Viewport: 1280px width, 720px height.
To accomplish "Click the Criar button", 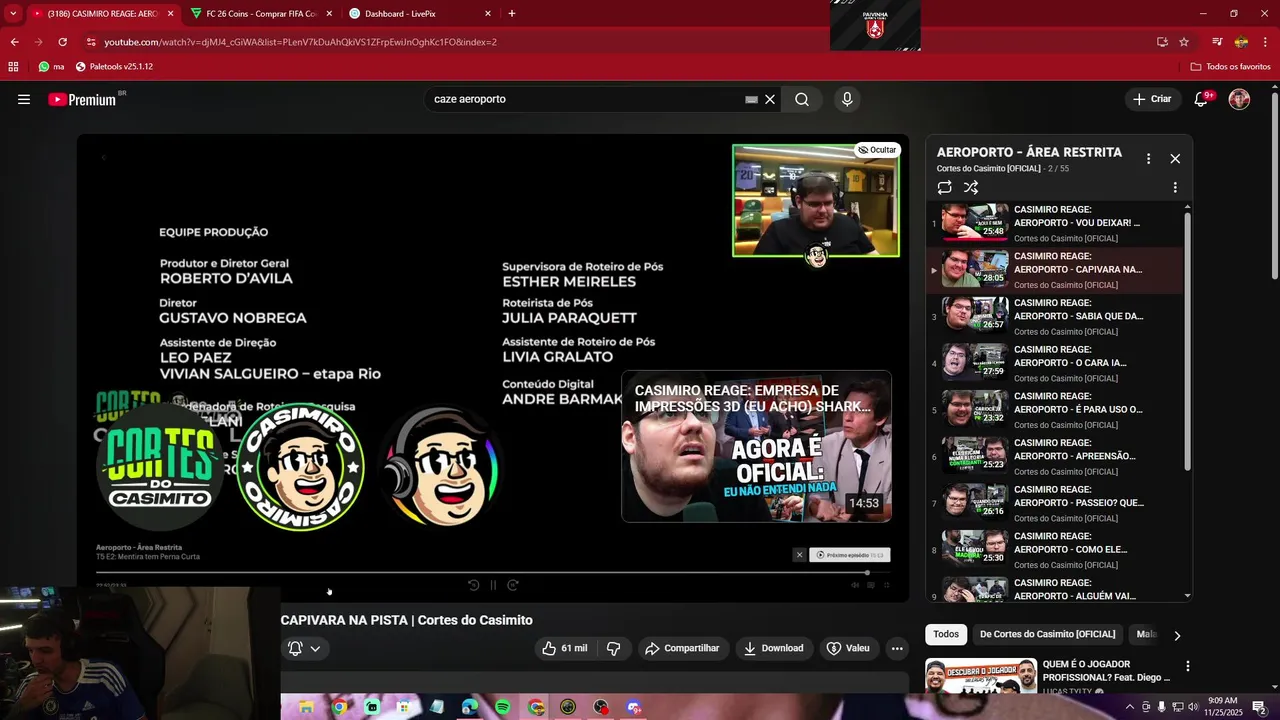I will [x=1152, y=99].
